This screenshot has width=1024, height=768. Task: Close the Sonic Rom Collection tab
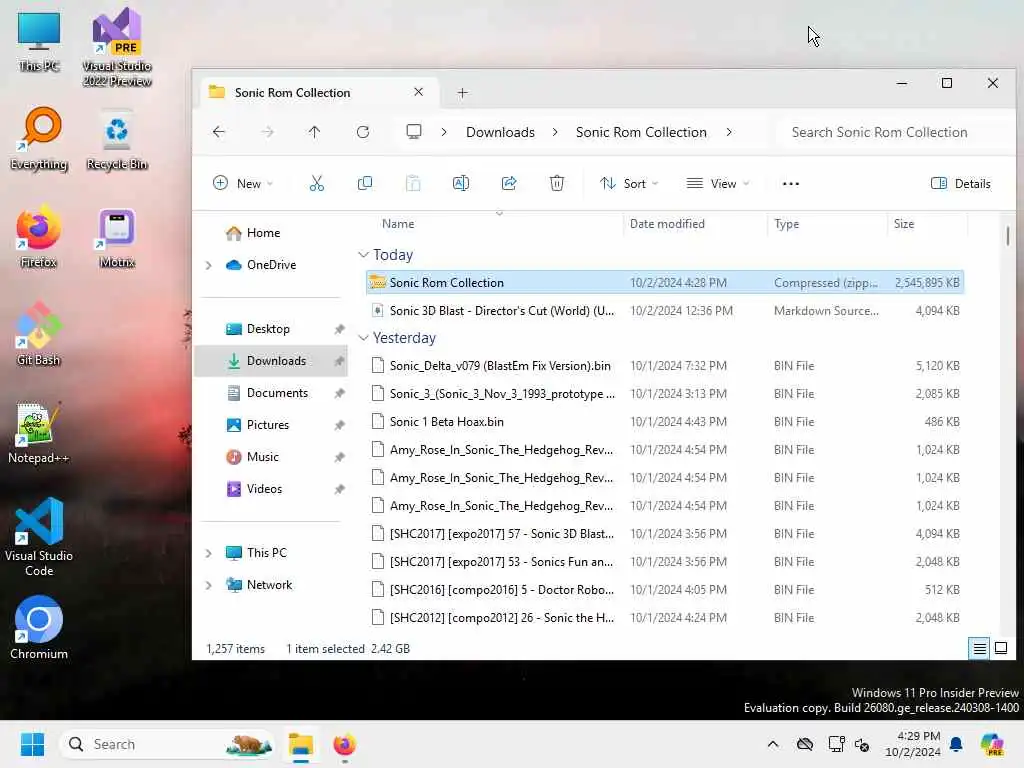[x=419, y=92]
